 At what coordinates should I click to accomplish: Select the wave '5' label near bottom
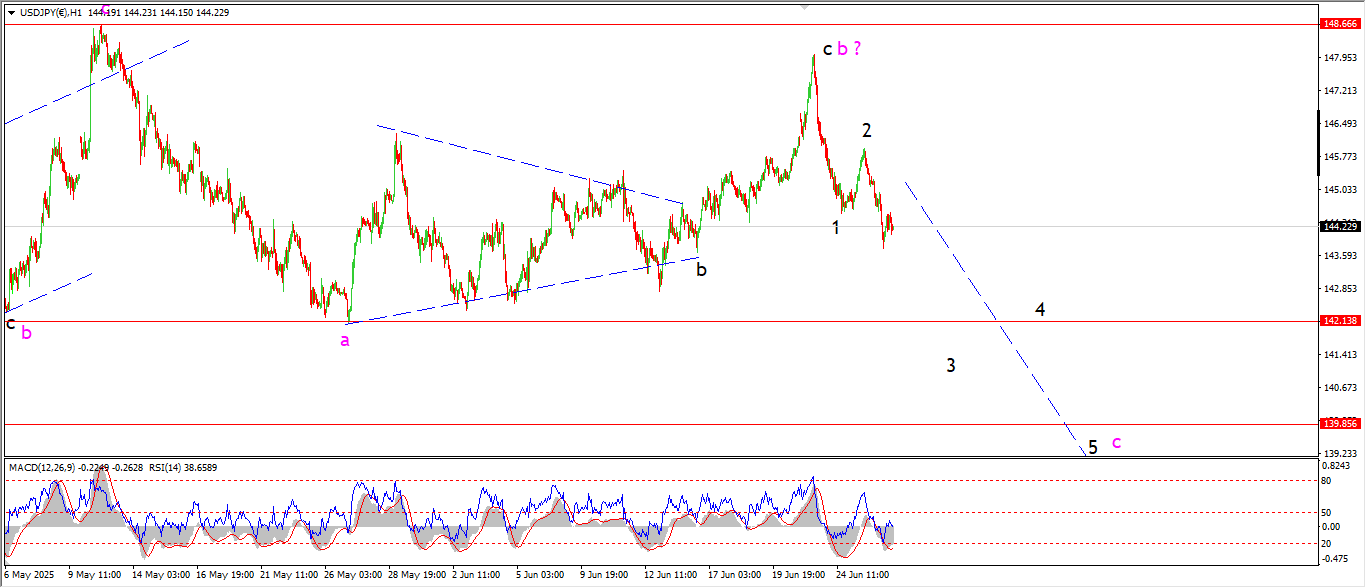[x=1093, y=447]
